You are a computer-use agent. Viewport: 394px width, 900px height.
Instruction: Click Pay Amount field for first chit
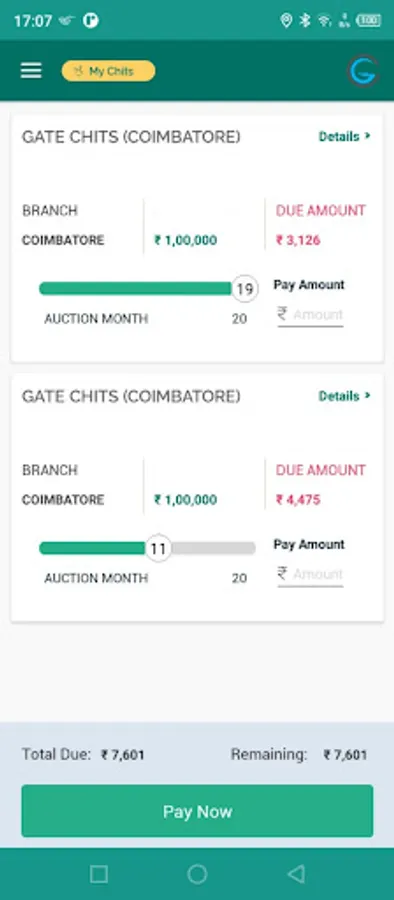310,315
